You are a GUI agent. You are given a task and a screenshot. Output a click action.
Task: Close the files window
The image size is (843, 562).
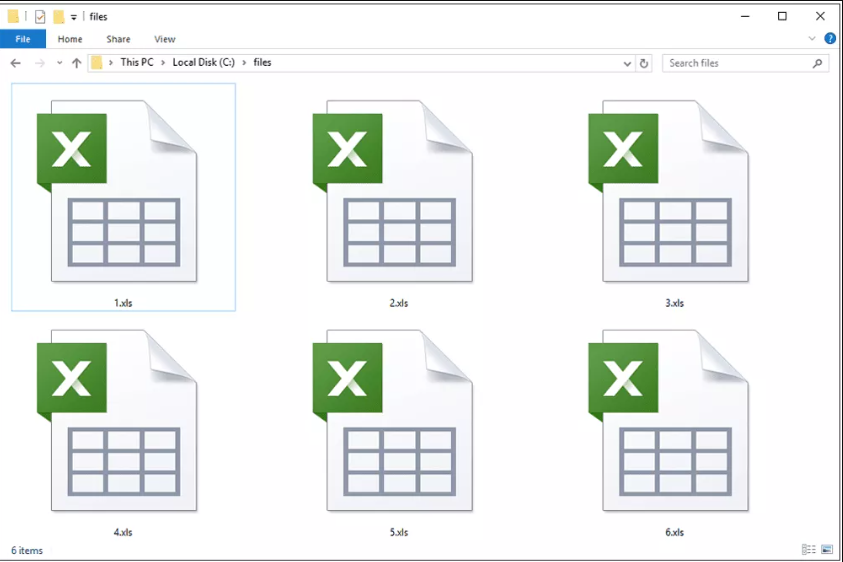(x=820, y=16)
